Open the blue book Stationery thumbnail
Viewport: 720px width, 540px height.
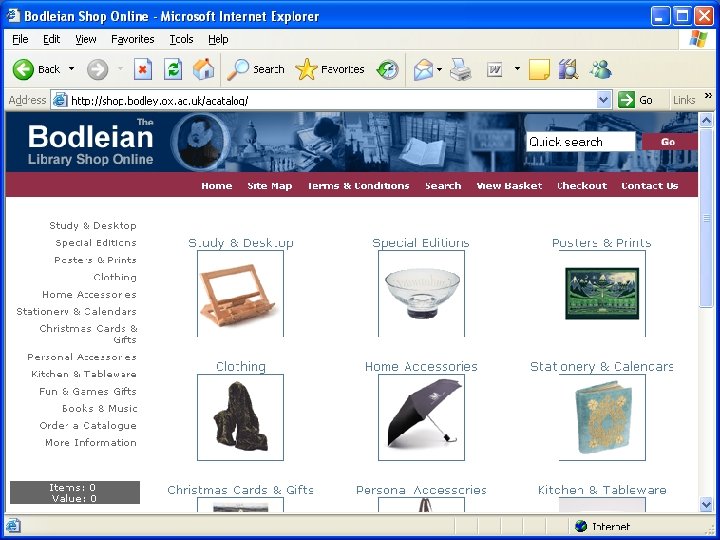602,417
